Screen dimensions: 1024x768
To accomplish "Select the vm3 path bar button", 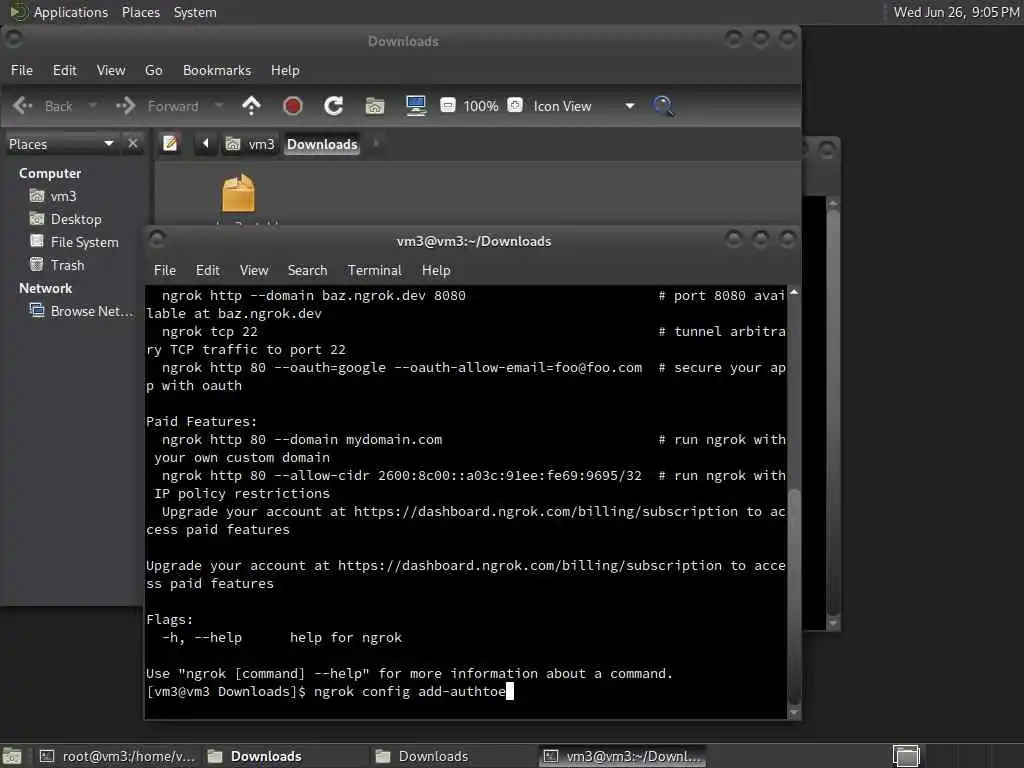I will [250, 144].
